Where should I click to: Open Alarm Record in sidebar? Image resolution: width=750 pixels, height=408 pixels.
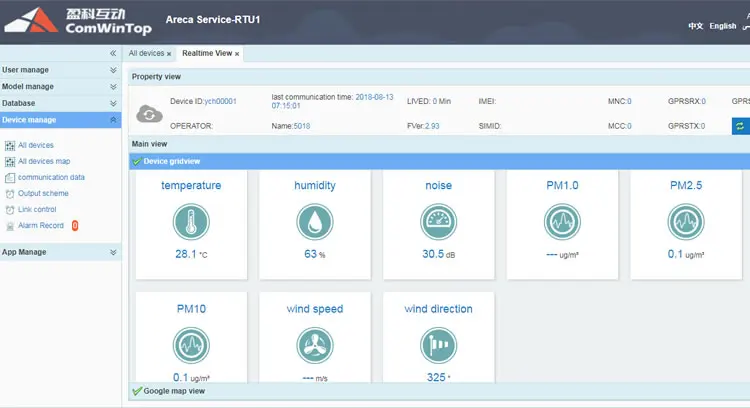[x=40, y=225]
